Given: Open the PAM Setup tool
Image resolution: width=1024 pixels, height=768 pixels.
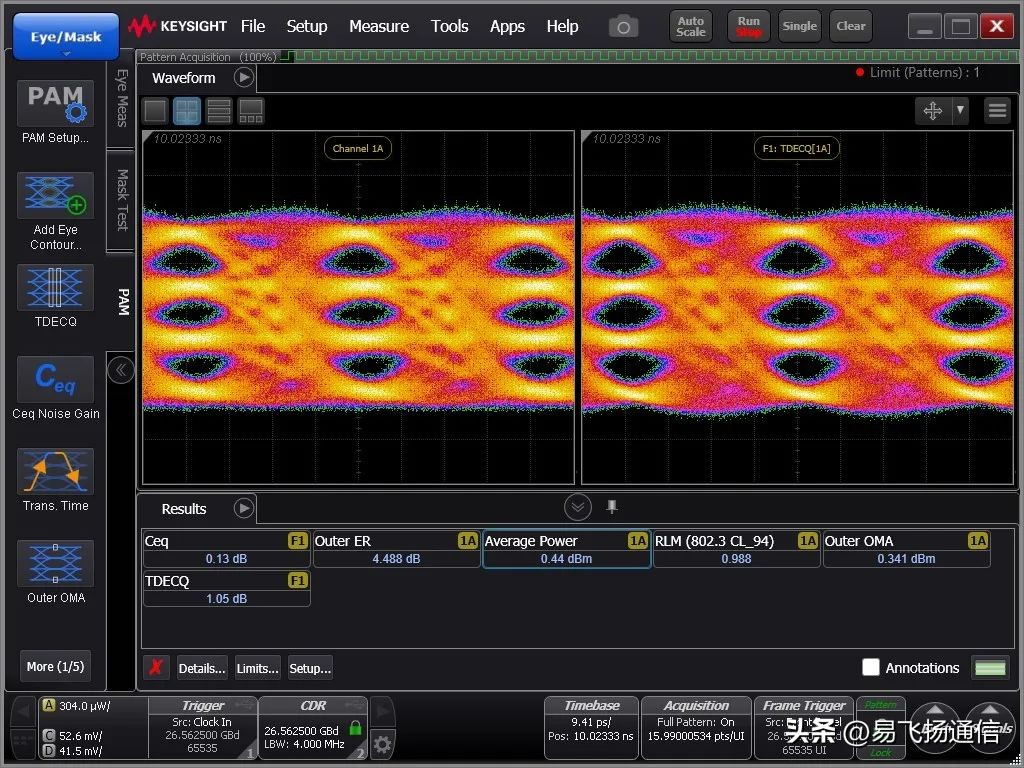Looking at the screenshot, I should coord(55,104).
